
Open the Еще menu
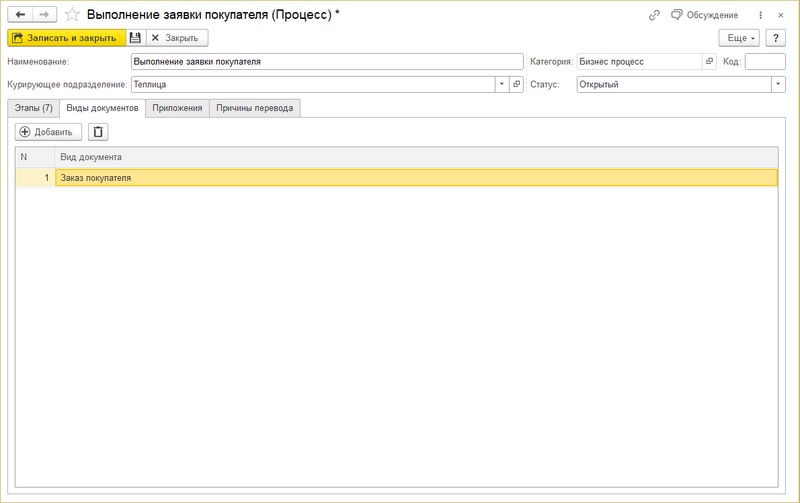point(739,38)
